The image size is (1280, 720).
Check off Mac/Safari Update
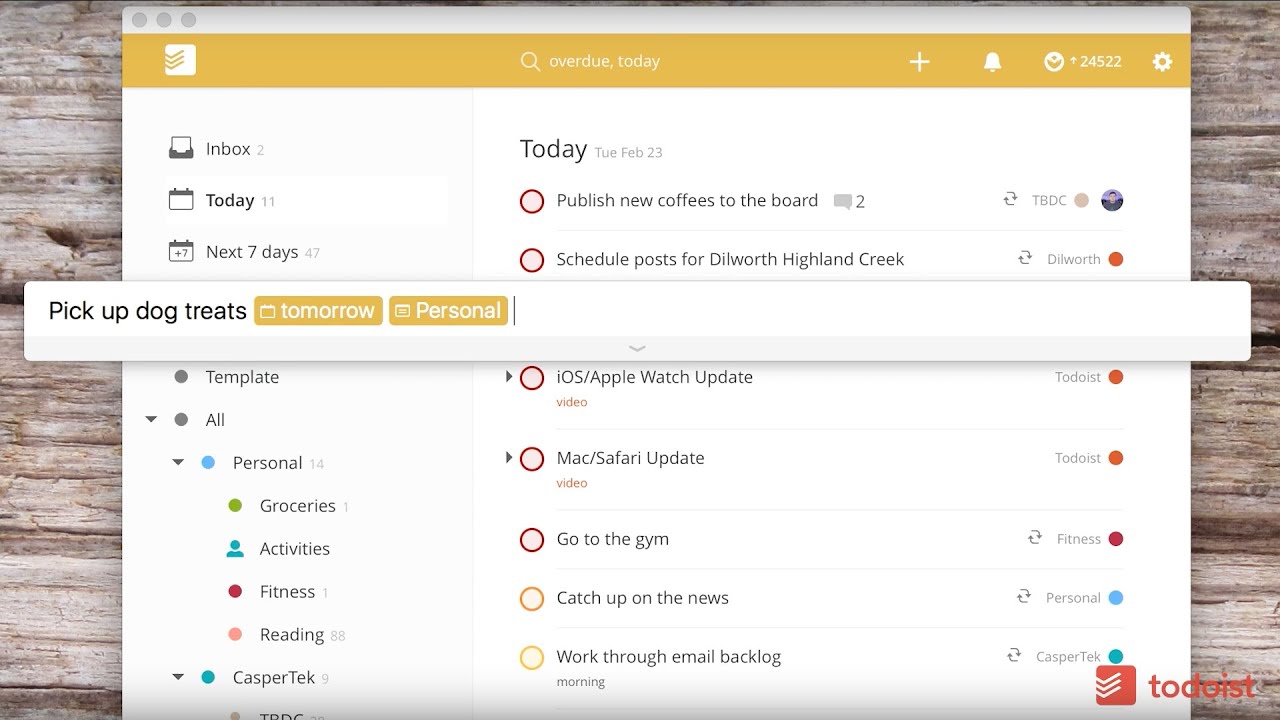pyautogui.click(x=532, y=459)
